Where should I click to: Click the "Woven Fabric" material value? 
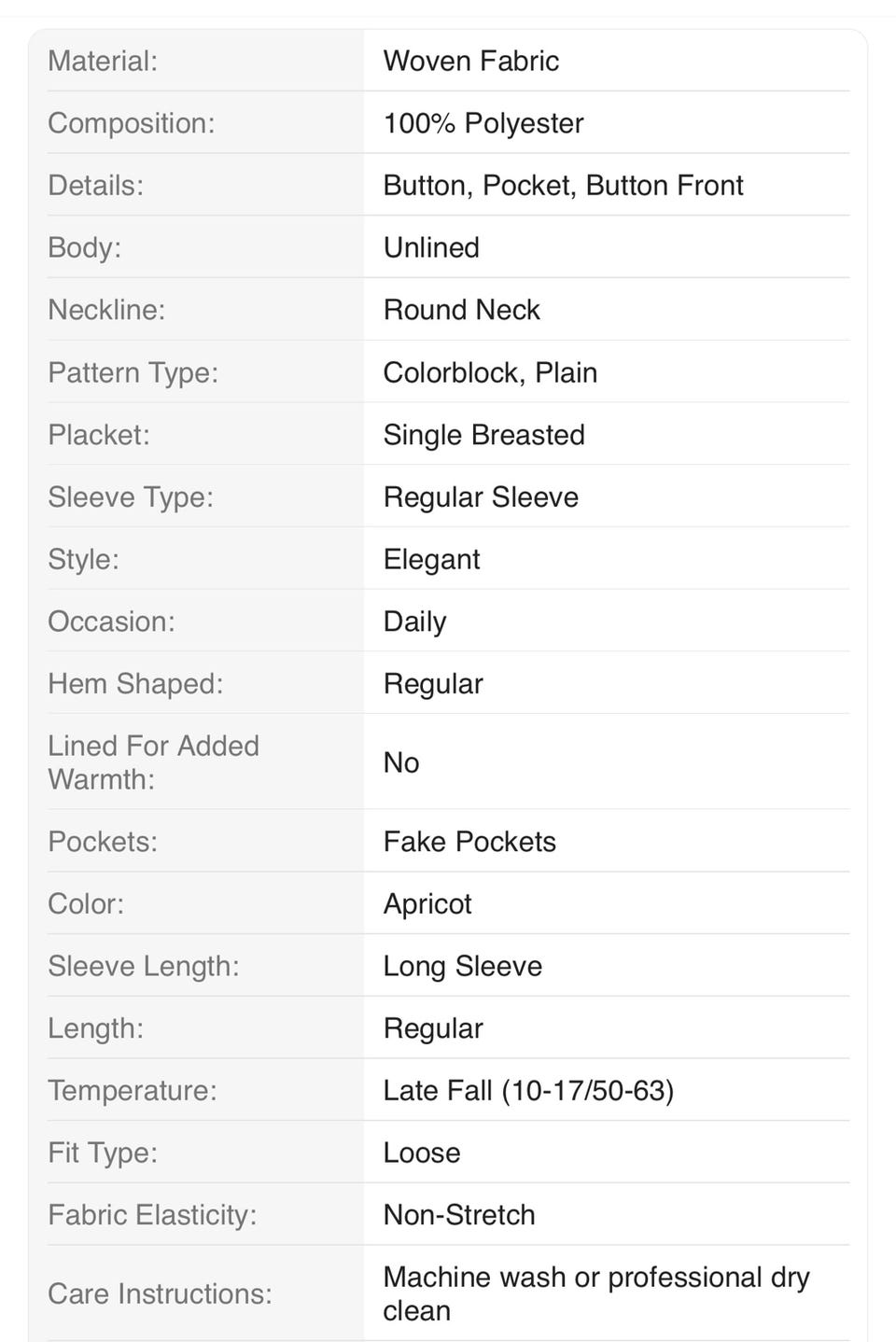click(x=470, y=61)
